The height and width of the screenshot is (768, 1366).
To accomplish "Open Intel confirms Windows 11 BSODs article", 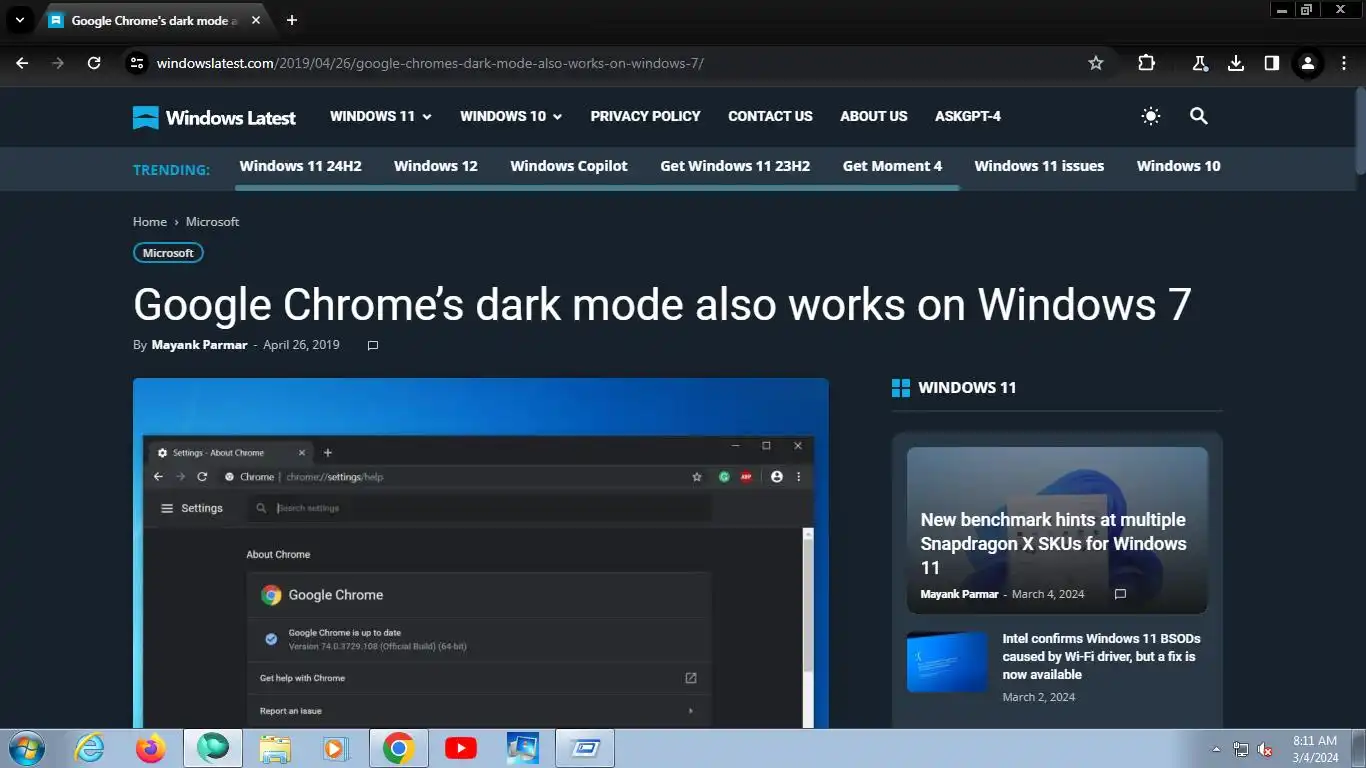I will pos(1101,656).
